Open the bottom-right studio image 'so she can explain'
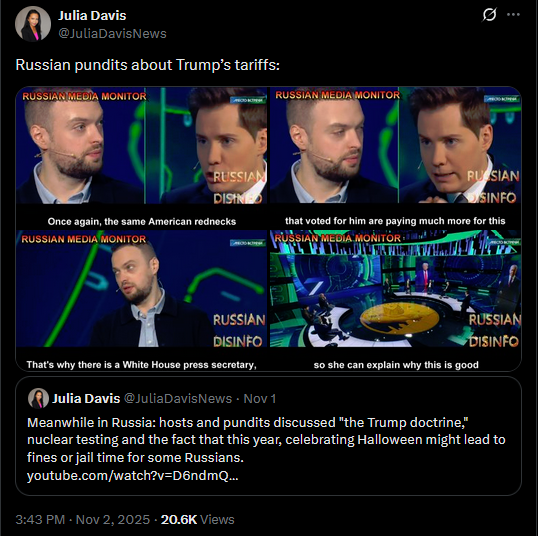This screenshot has height=536, width=538. (x=395, y=300)
